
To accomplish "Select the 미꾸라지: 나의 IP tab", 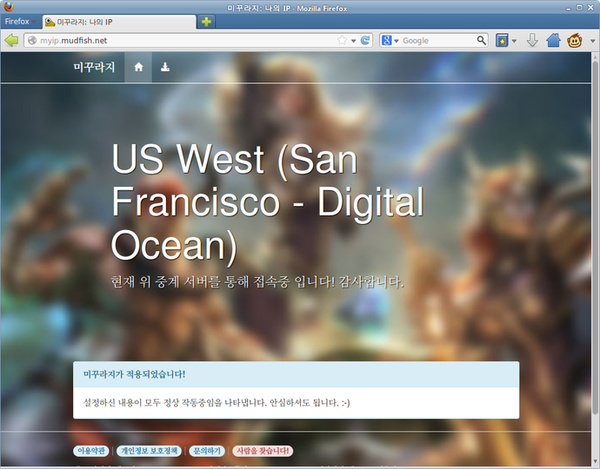I will point(119,22).
